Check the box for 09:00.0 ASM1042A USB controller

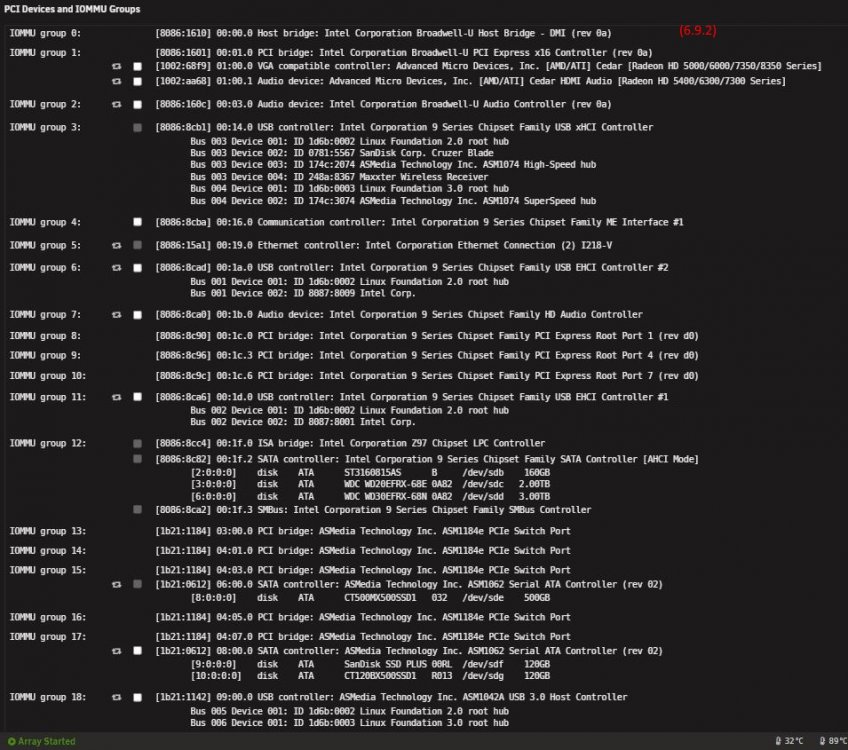pos(137,698)
